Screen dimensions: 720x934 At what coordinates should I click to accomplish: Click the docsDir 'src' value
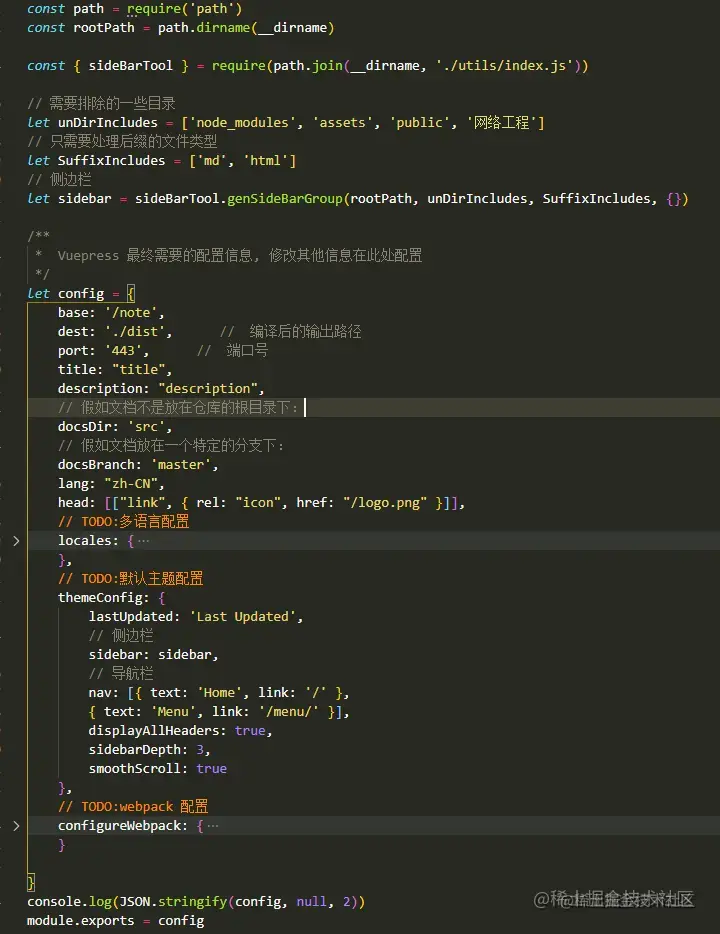click(x=146, y=427)
